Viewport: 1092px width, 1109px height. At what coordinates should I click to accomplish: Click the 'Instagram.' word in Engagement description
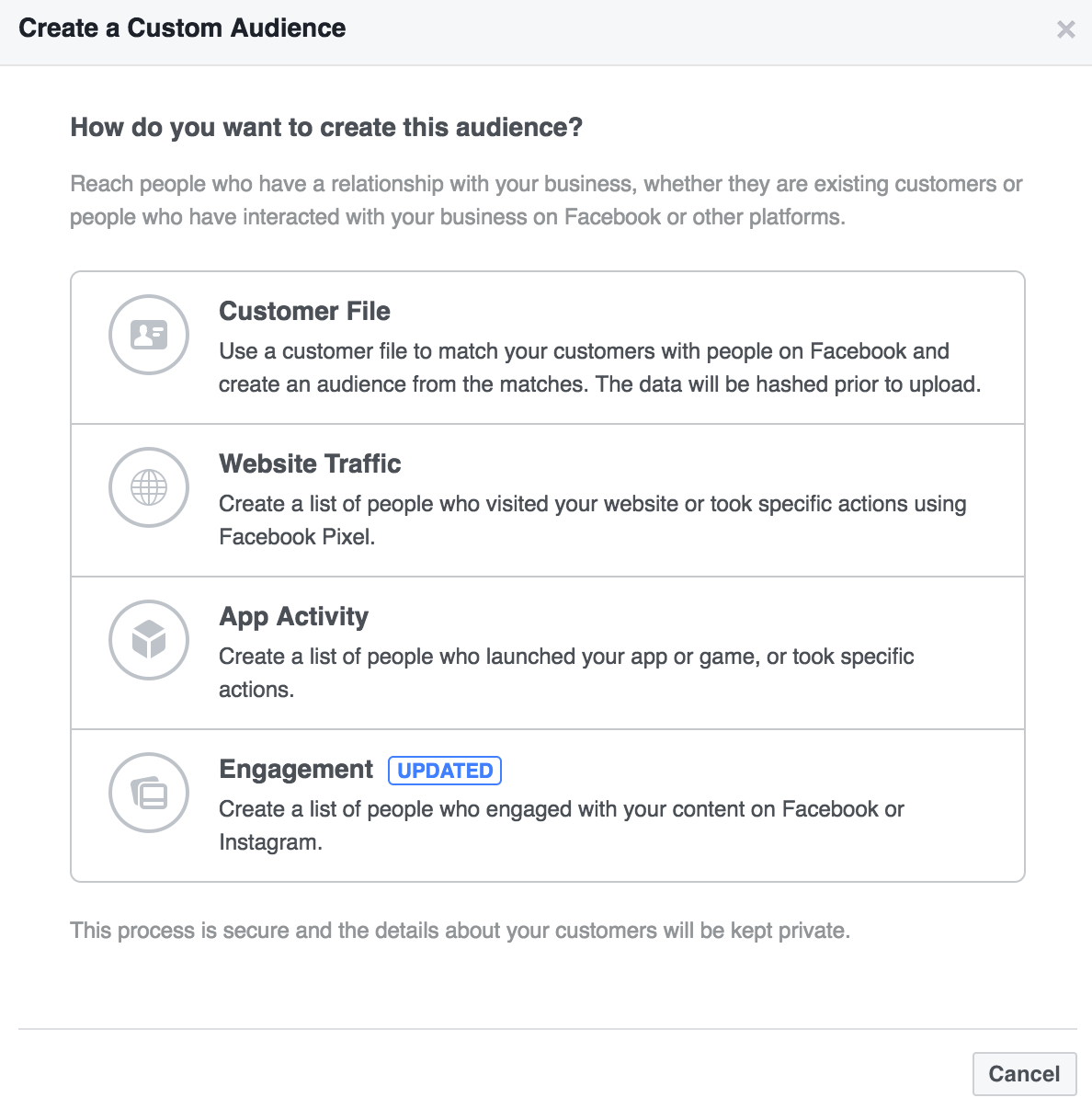pos(270,842)
